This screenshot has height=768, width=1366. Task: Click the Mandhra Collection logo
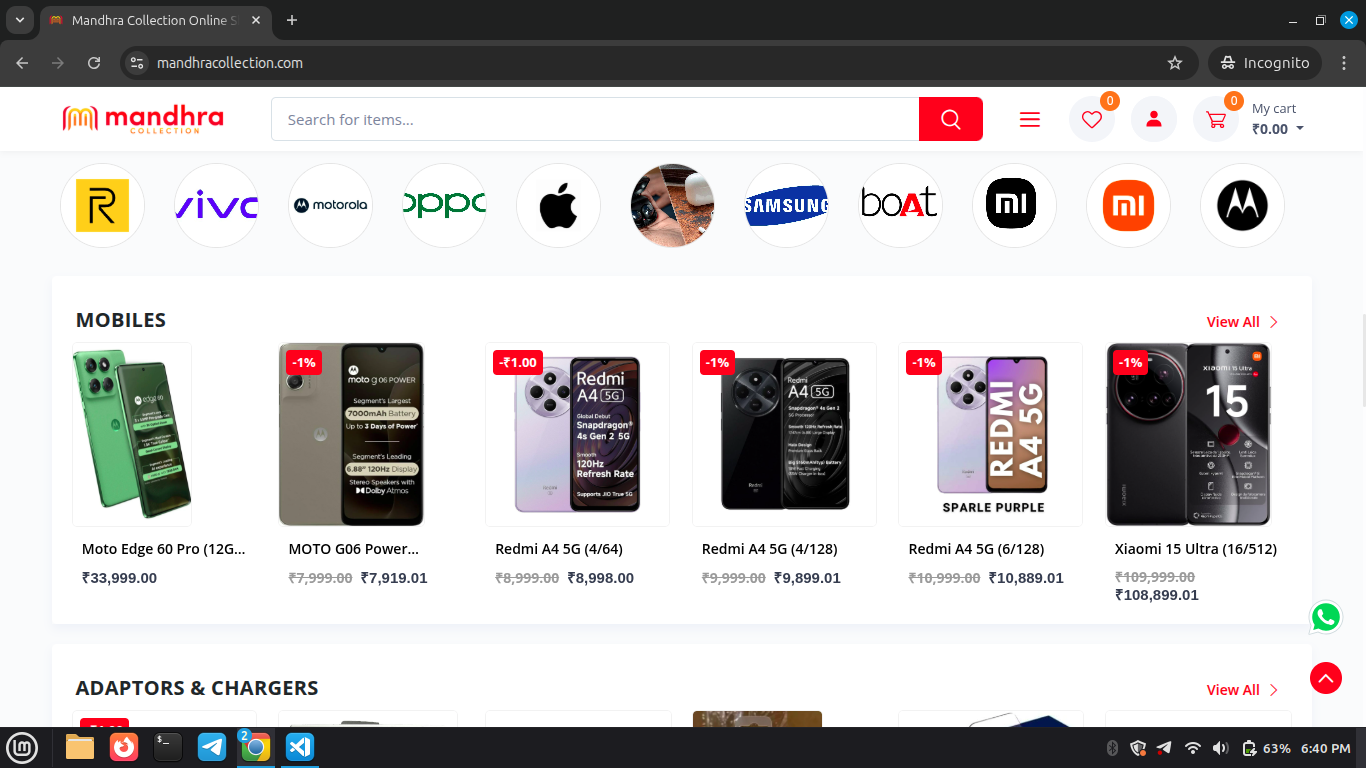143,119
